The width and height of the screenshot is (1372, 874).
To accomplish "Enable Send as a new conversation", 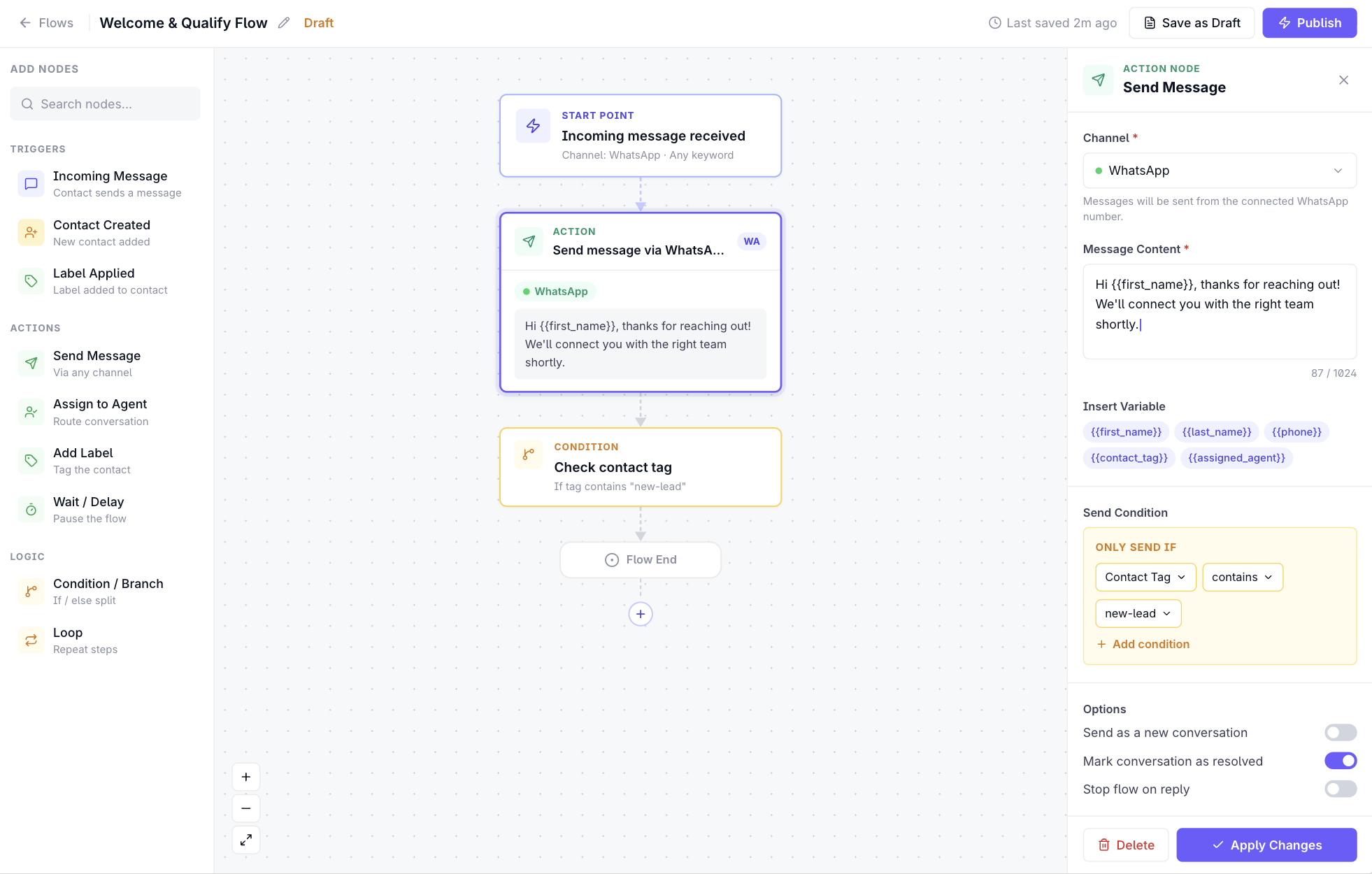I will click(1341, 733).
